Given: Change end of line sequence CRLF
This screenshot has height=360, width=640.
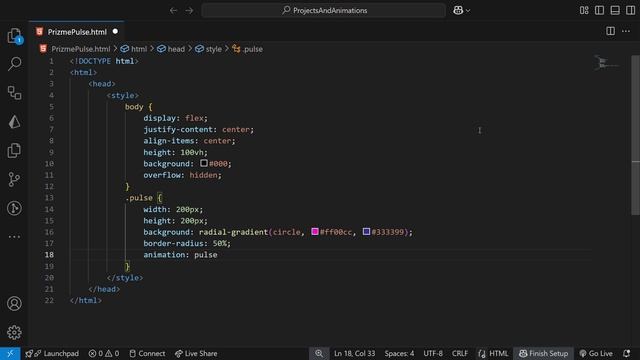Looking at the screenshot, I should coord(460,353).
